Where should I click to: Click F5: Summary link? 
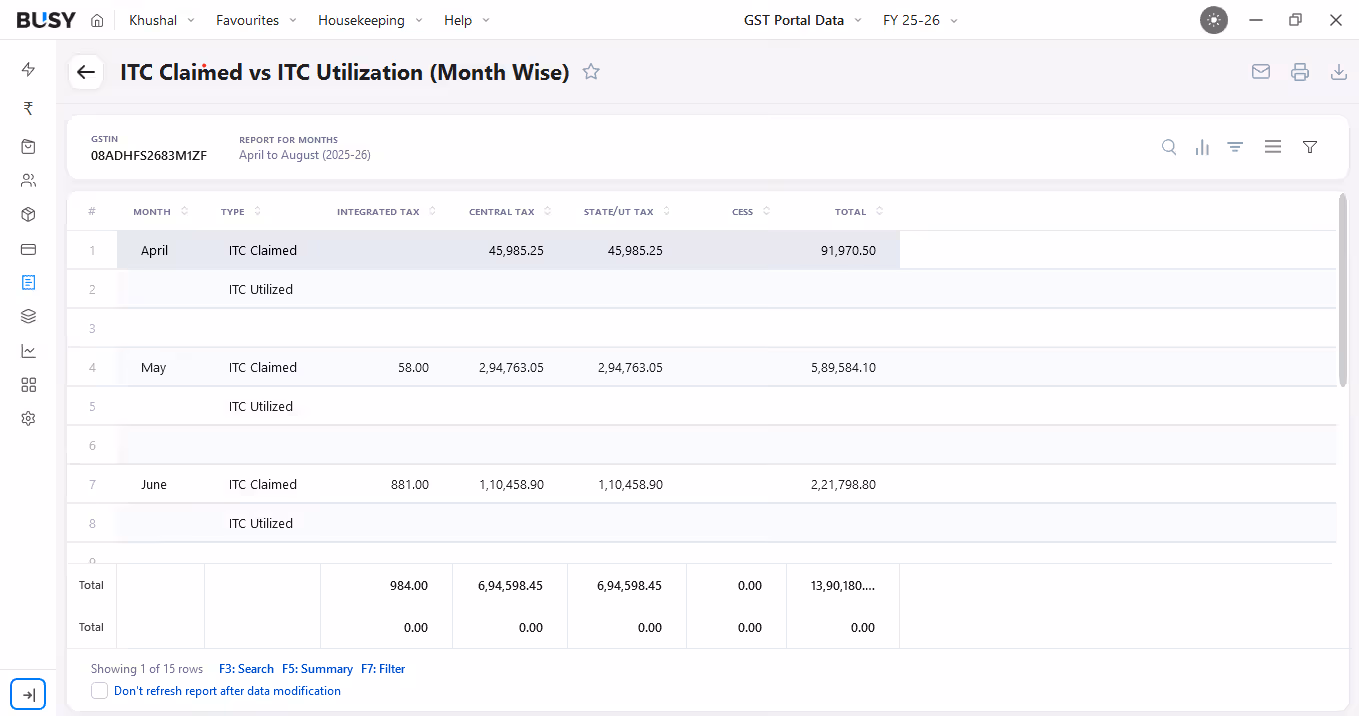(x=317, y=669)
